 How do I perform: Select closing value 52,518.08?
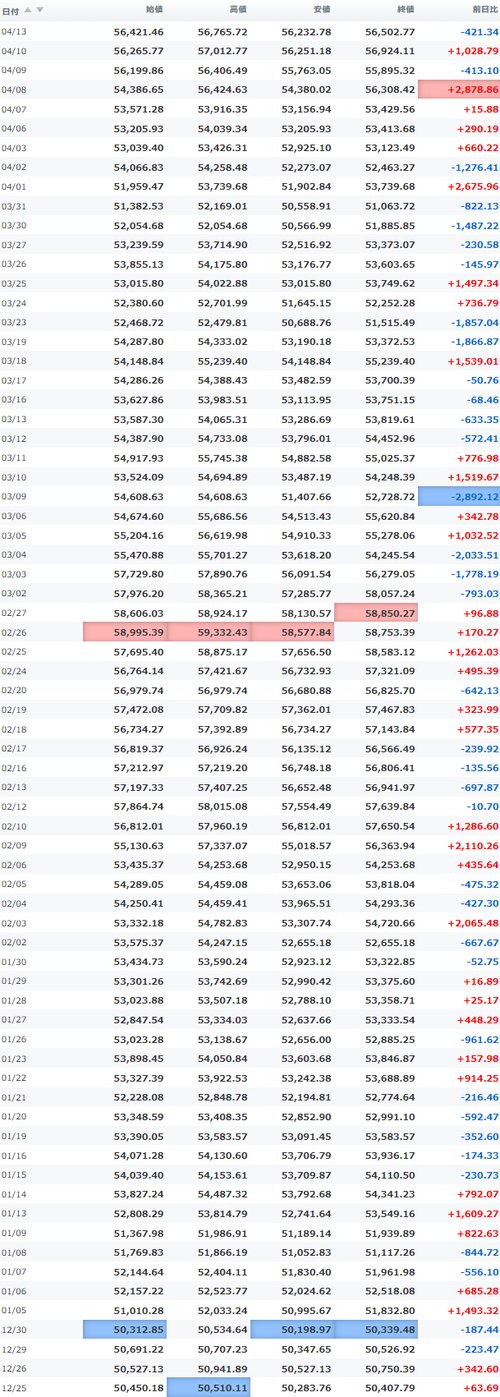point(390,1291)
